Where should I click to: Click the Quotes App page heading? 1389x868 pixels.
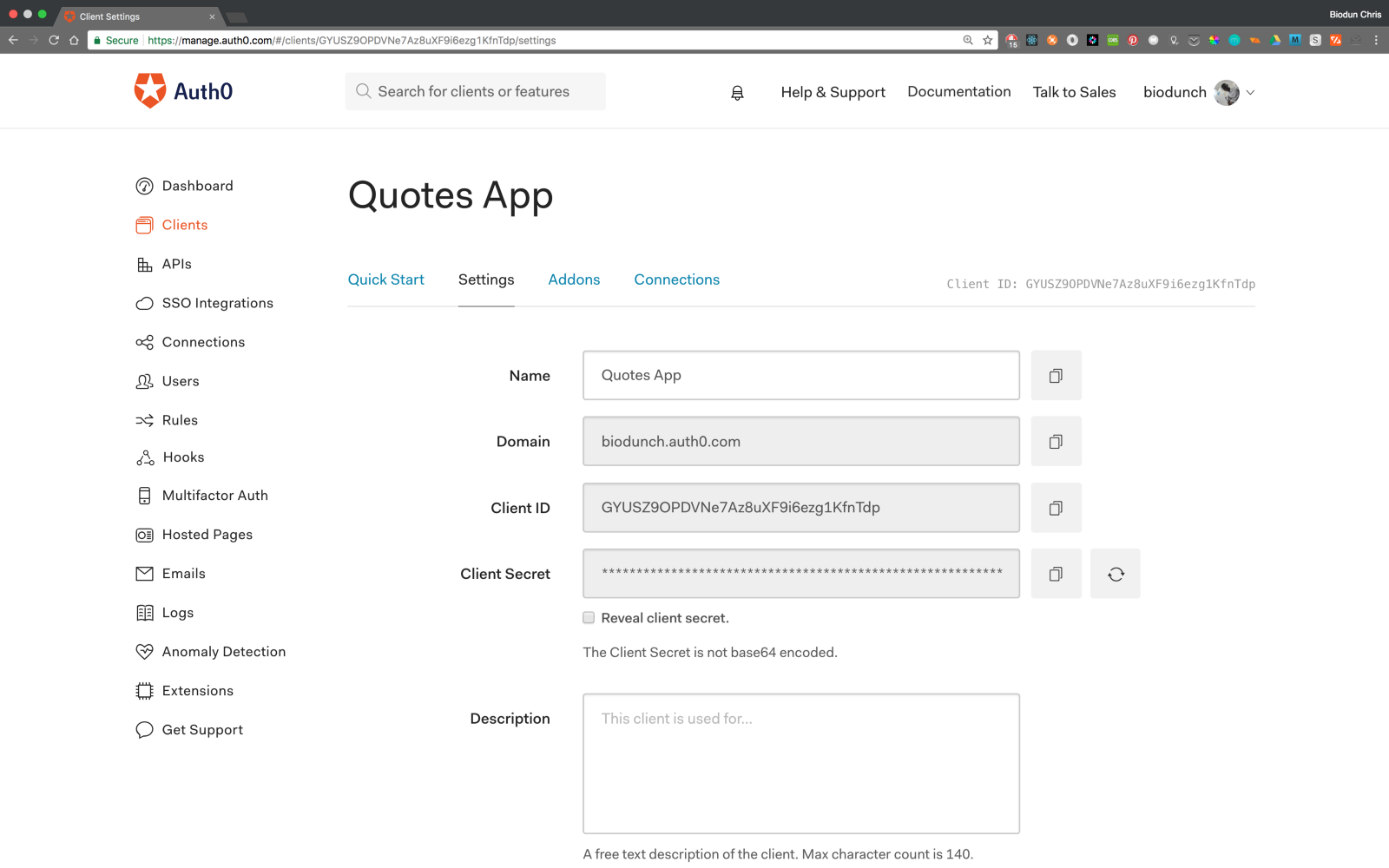(x=451, y=197)
